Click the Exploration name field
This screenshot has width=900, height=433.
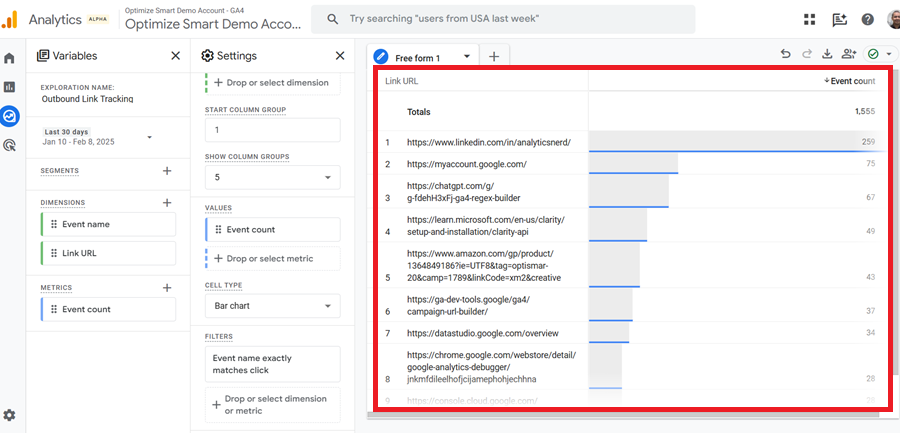(87, 99)
